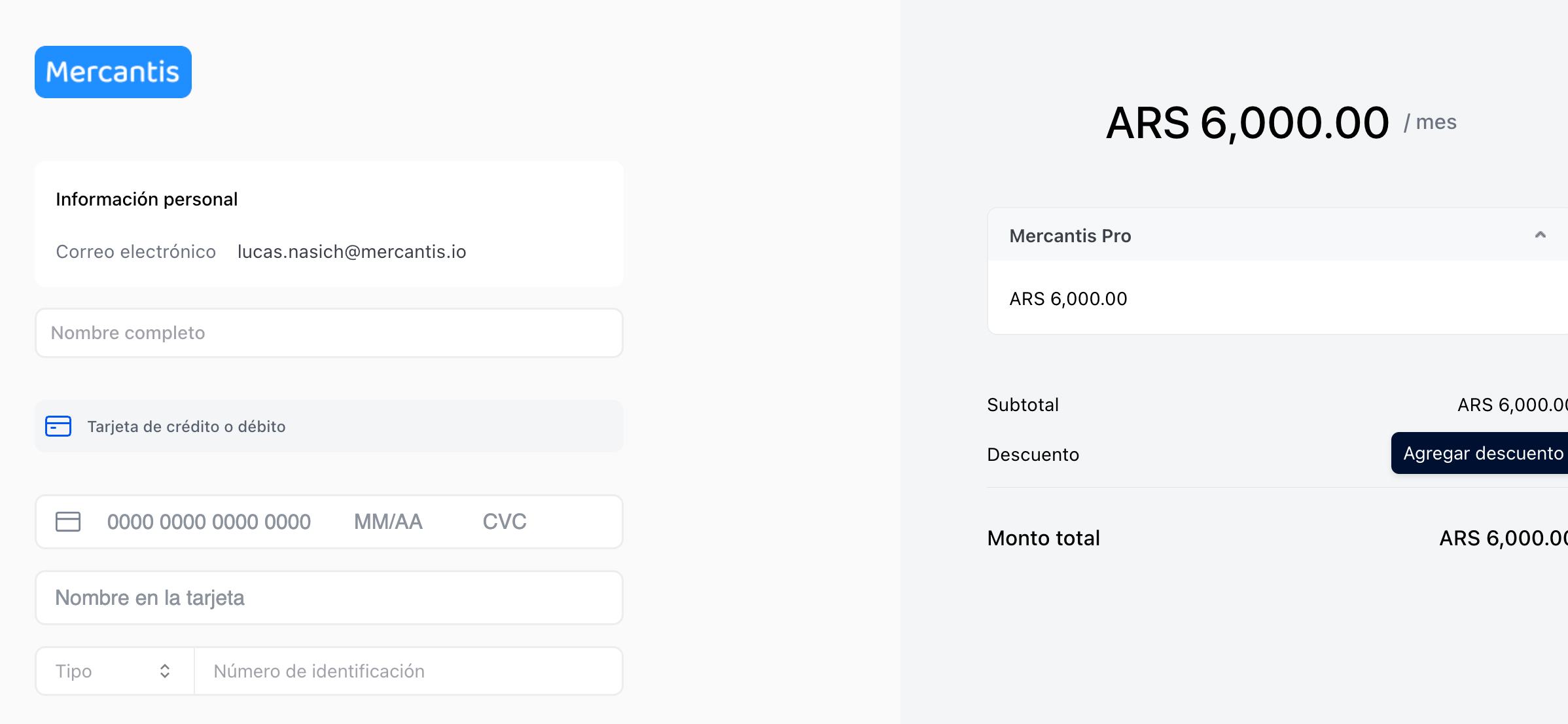1568x724 pixels.
Task: Click the Monto total label
Action: pyautogui.click(x=1043, y=538)
